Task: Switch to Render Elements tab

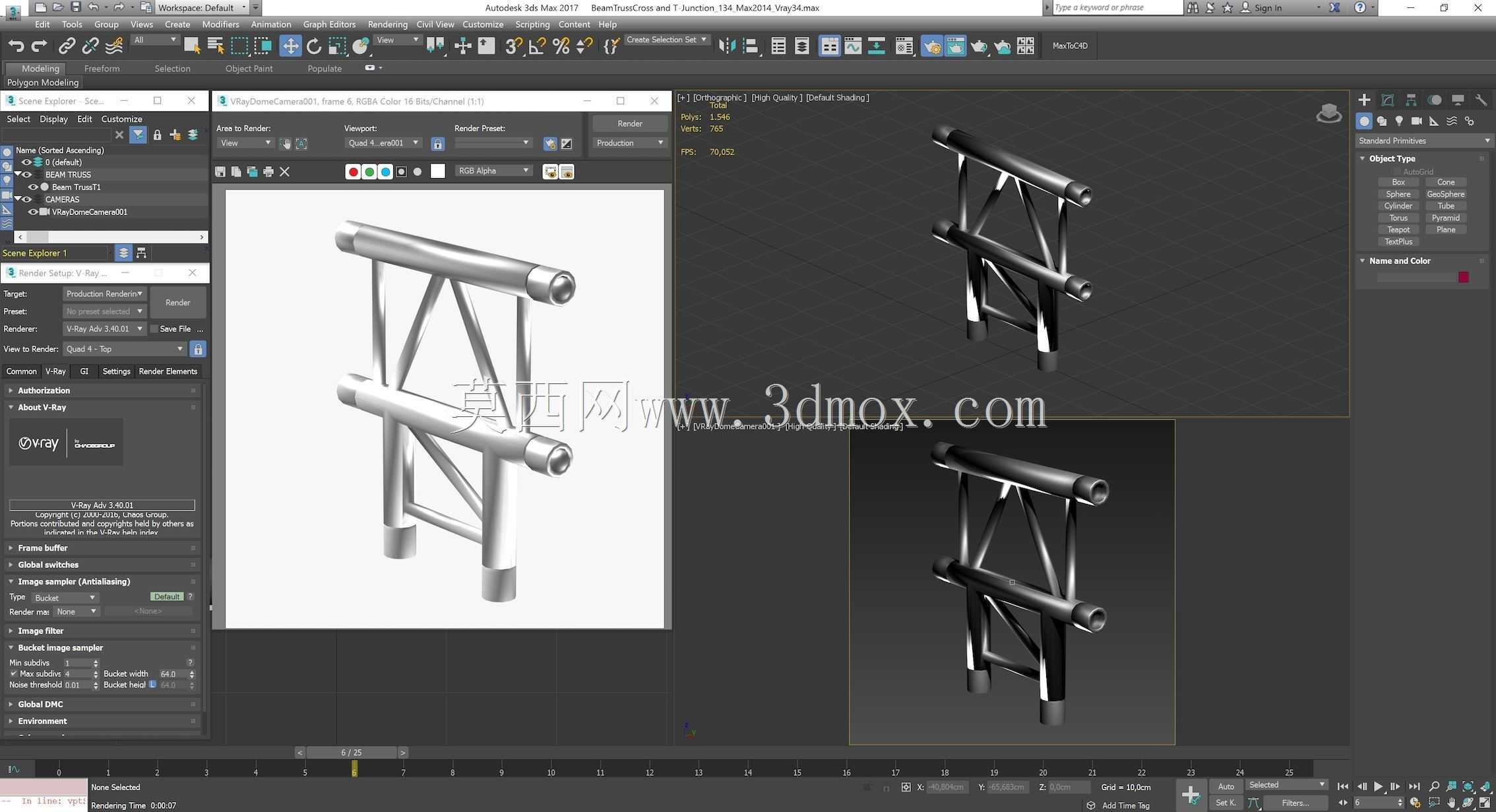Action: pos(168,371)
